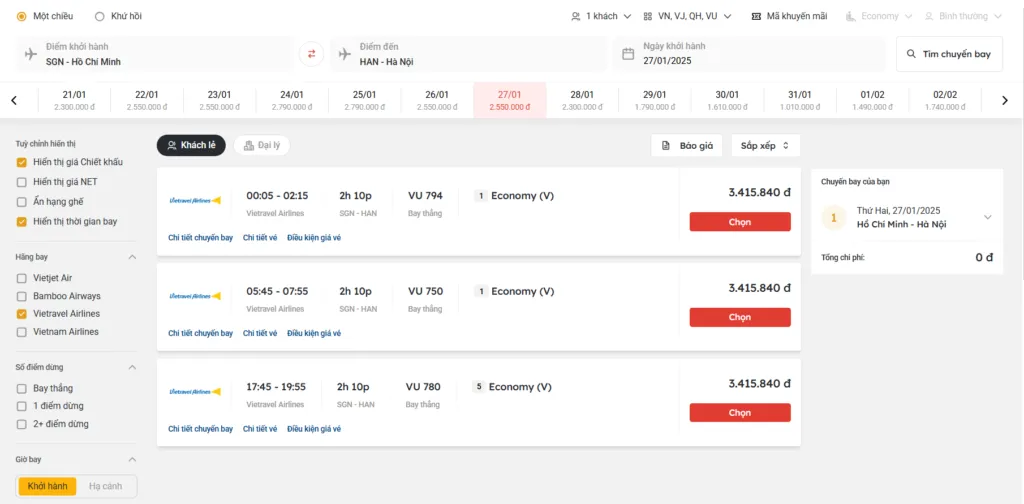Enable the Vietjet Air airline filter

tap(22, 278)
